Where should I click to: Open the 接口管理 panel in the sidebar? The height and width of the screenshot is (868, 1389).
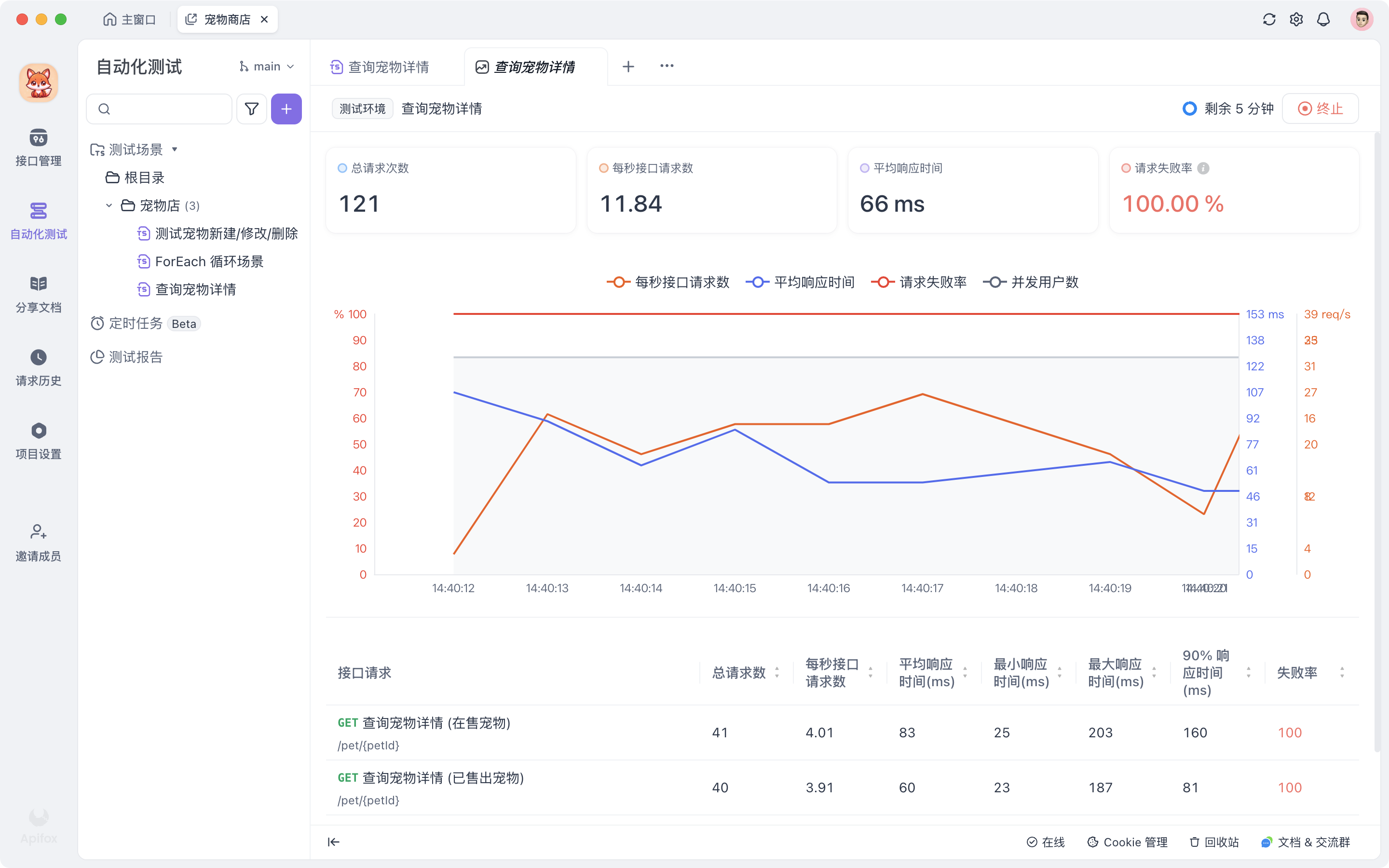point(38,148)
